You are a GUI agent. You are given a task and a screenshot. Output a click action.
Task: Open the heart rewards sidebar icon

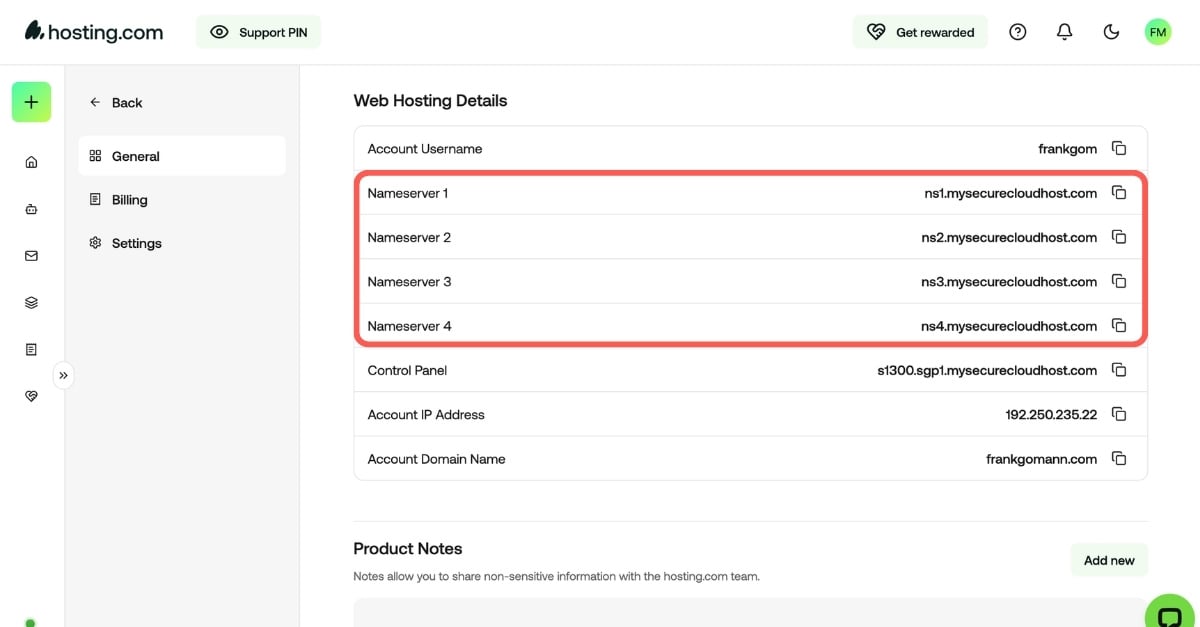click(x=31, y=396)
